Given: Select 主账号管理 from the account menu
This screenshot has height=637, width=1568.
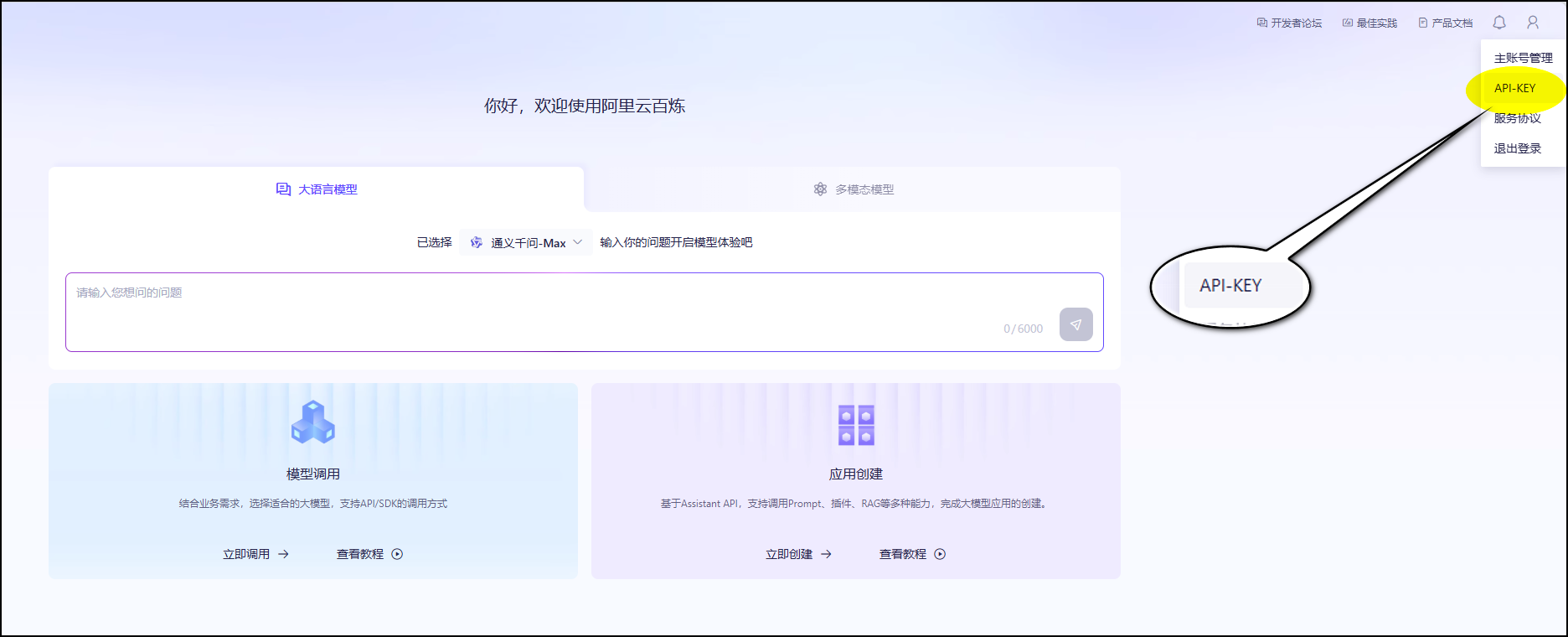Looking at the screenshot, I should [1524, 58].
